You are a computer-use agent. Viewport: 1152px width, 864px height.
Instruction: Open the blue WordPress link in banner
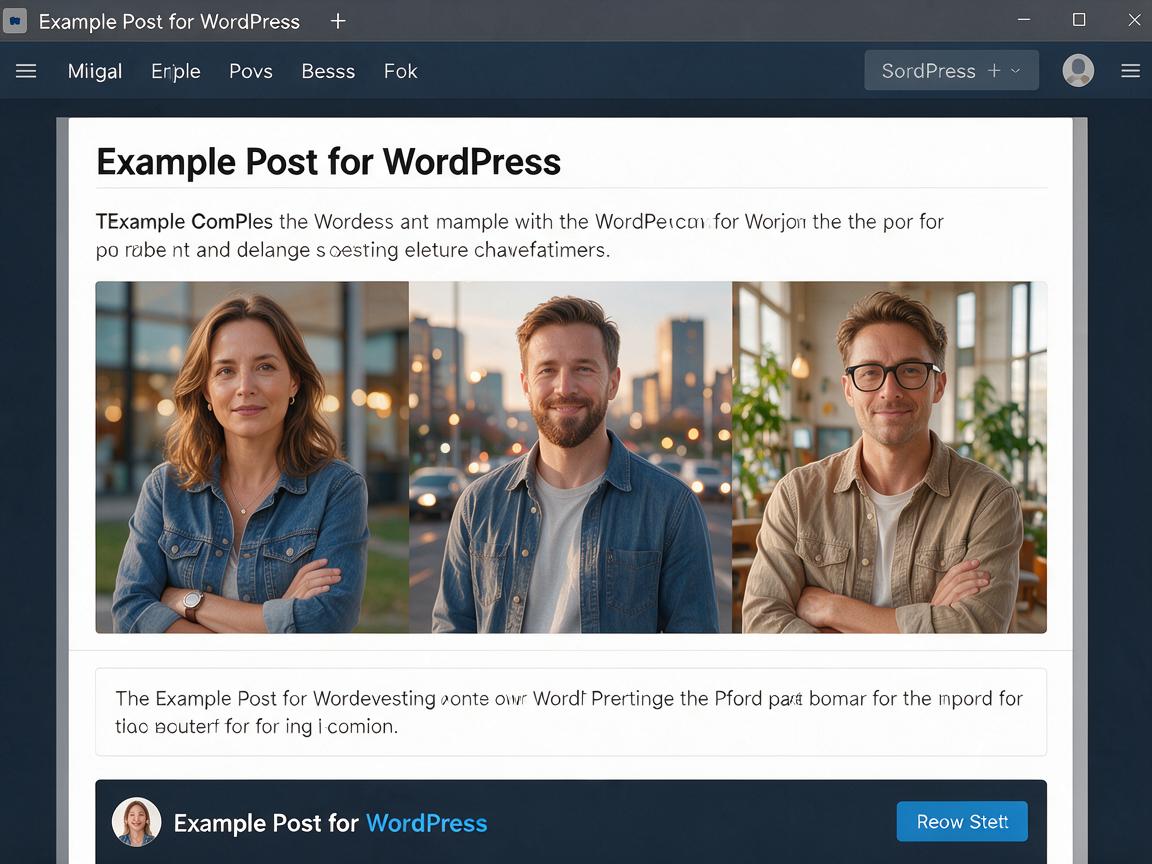426,823
